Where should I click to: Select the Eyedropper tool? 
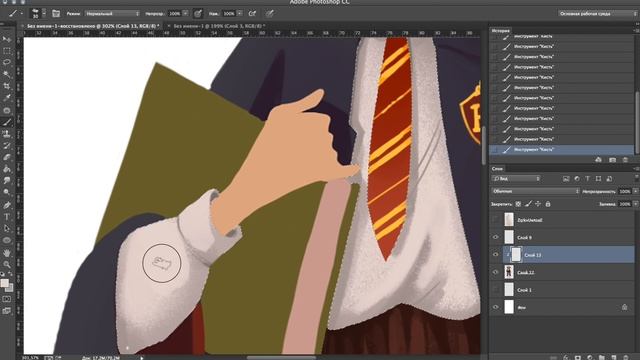[7, 98]
